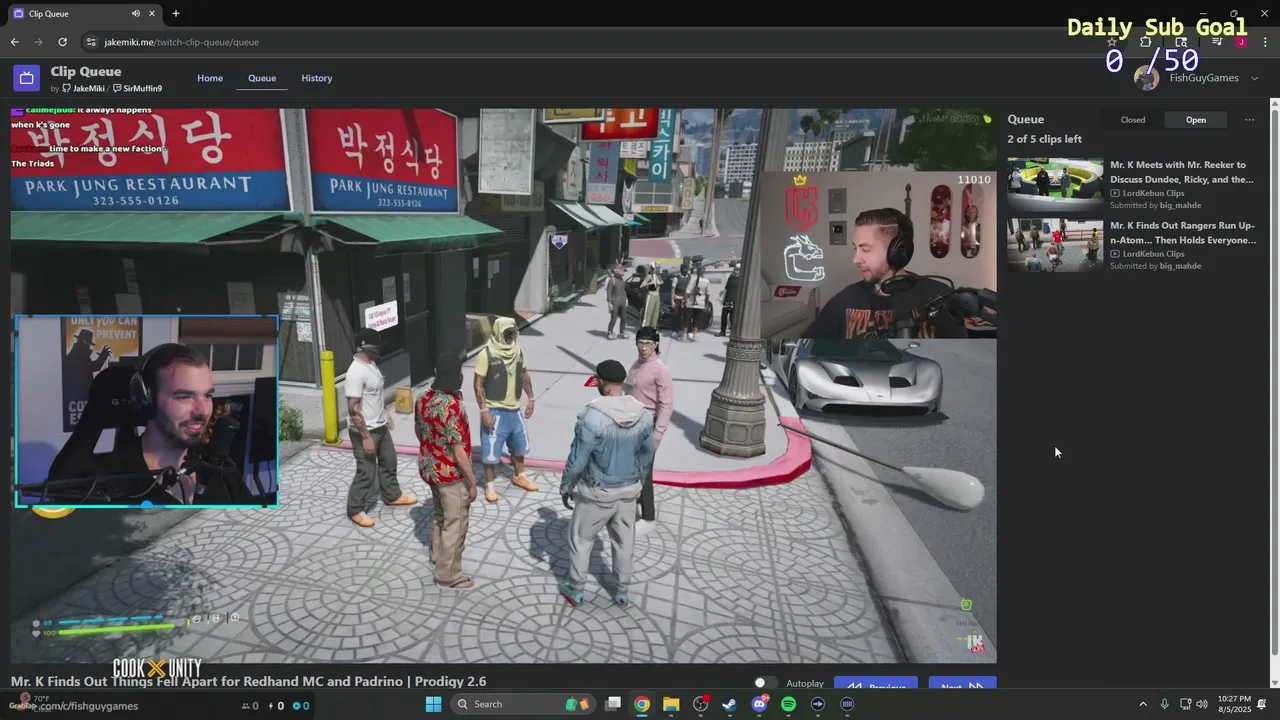Mute the Clip Queue tab's audio icon
Viewport: 1280px width, 720px height.
pos(136,13)
